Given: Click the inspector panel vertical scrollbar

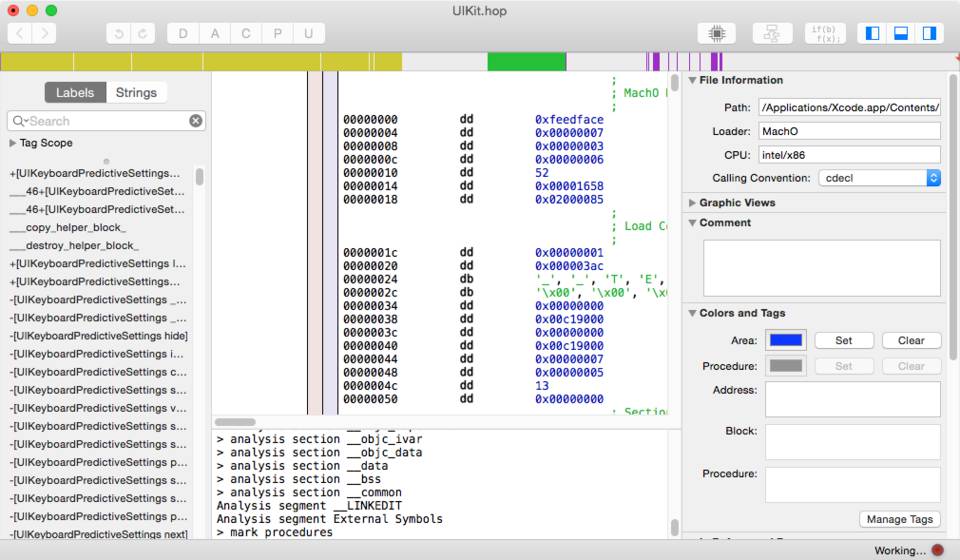Looking at the screenshot, I should (953, 217).
